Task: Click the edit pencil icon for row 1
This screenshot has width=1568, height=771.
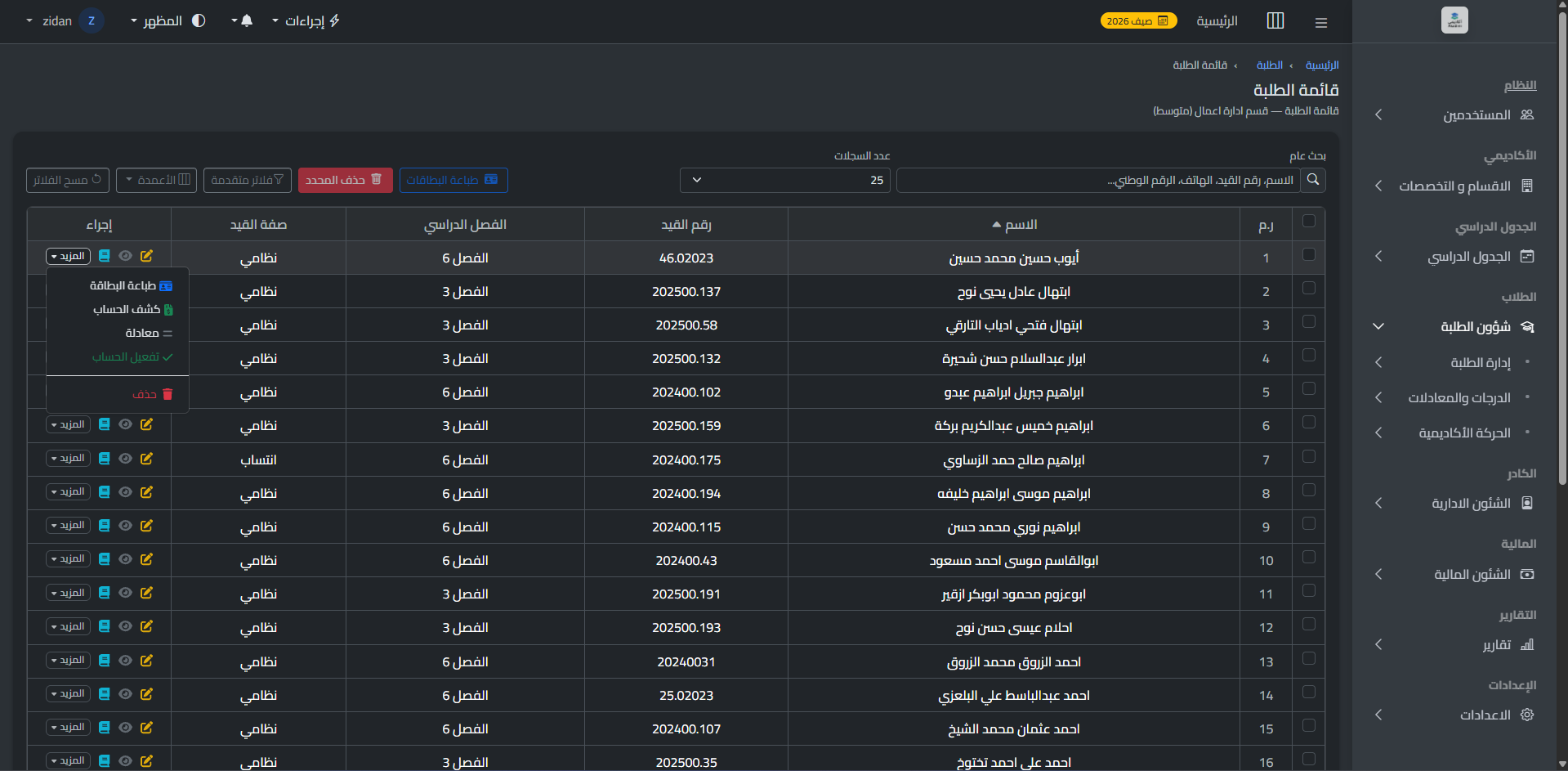Action: tap(146, 256)
